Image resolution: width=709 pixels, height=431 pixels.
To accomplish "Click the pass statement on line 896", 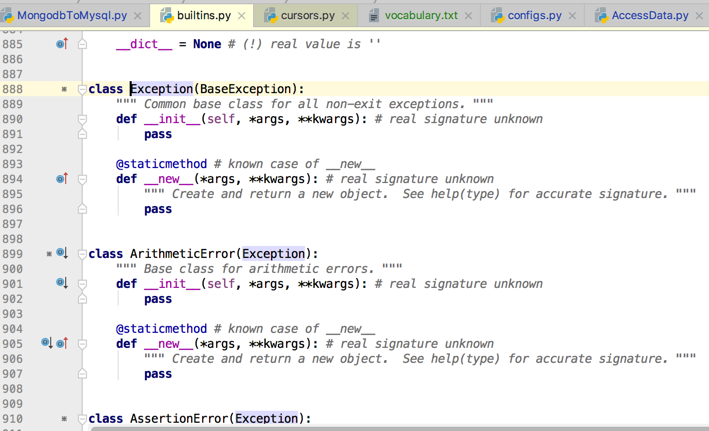I will point(158,209).
